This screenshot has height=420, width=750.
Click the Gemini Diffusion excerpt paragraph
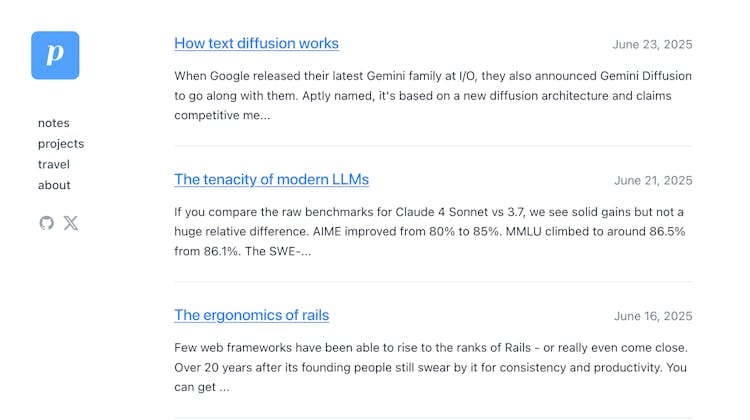pos(432,96)
